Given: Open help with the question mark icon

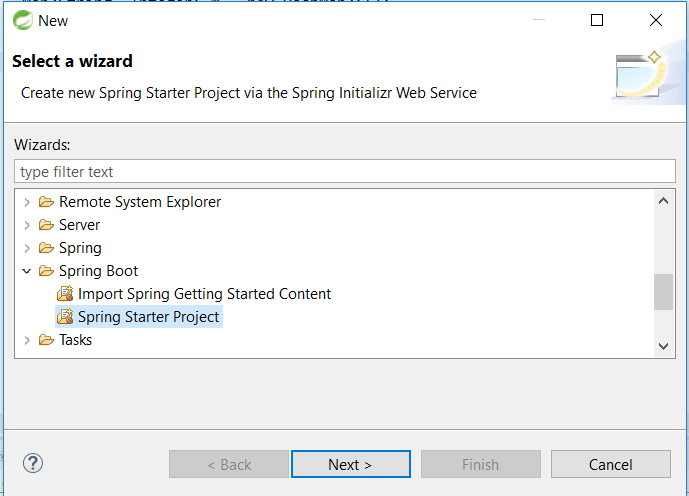Looking at the screenshot, I should point(33,463).
